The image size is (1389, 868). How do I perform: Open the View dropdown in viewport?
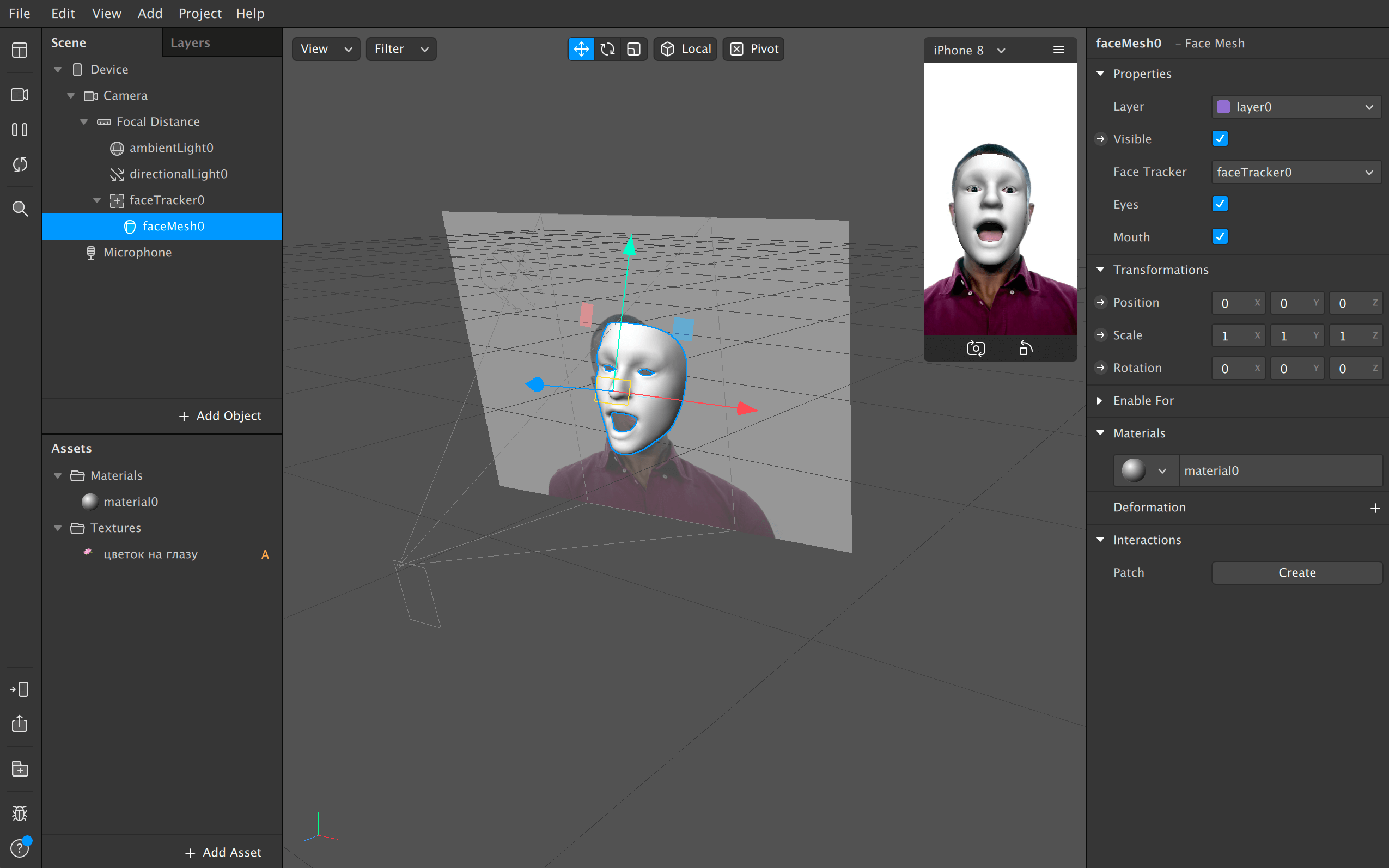point(326,49)
